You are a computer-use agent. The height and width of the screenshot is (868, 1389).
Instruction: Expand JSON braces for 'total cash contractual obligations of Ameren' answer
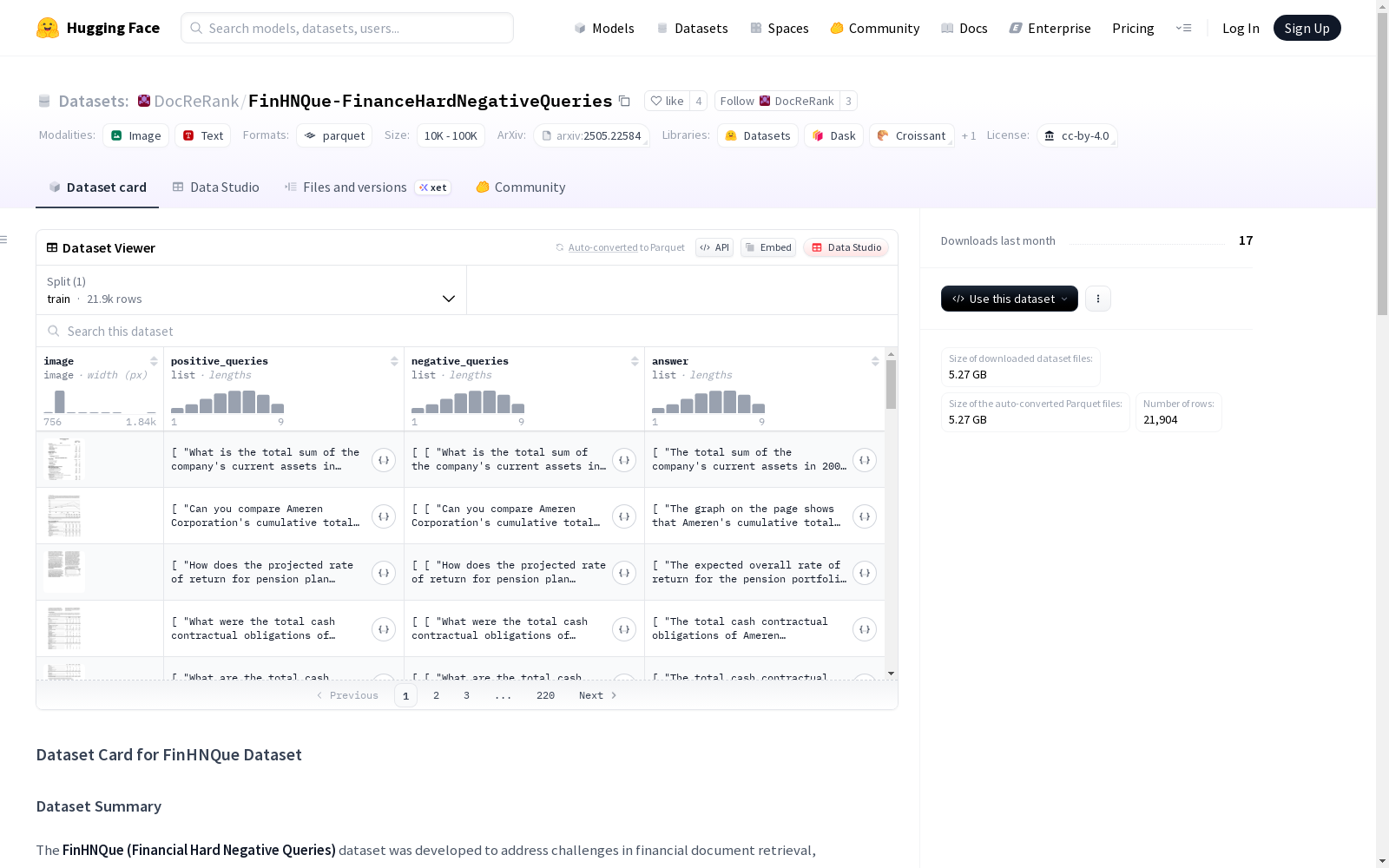pyautogui.click(x=865, y=629)
